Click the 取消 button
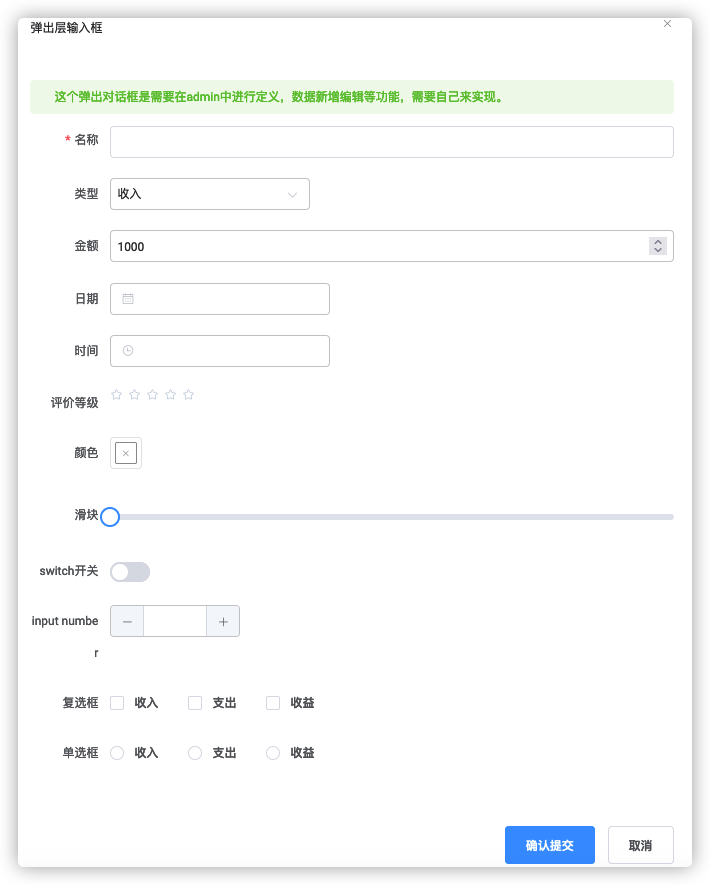This screenshot has width=710, height=885. tap(640, 845)
